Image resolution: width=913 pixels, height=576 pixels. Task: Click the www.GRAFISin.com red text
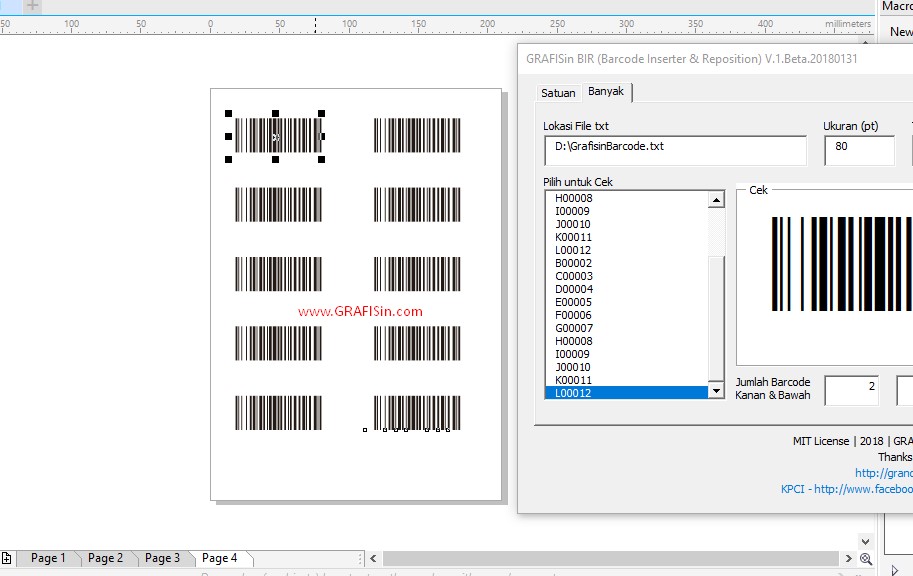pos(360,312)
